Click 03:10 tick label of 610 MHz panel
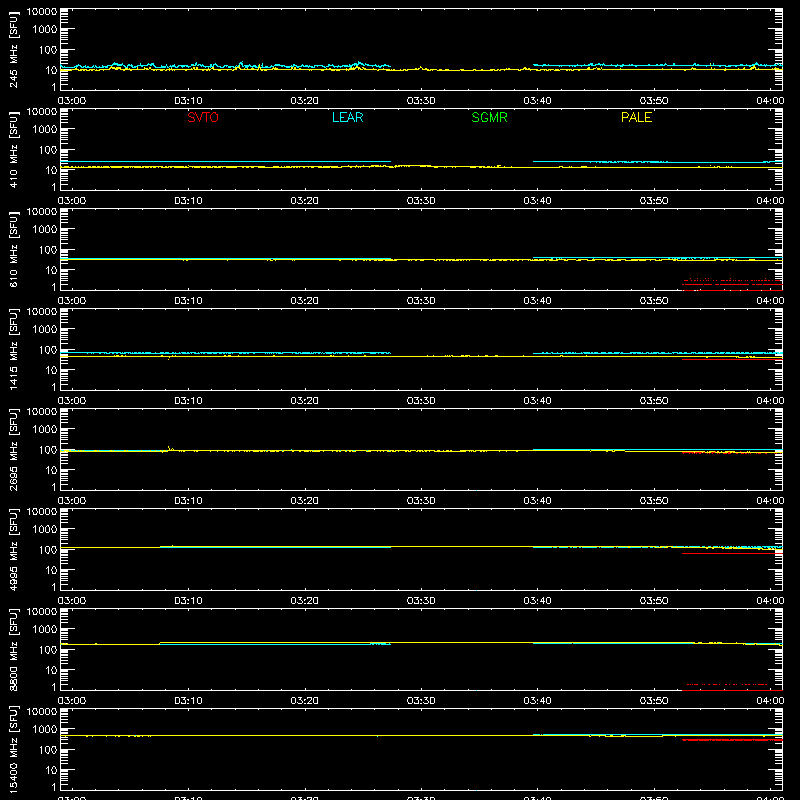This screenshot has height=800, width=800. [188, 301]
